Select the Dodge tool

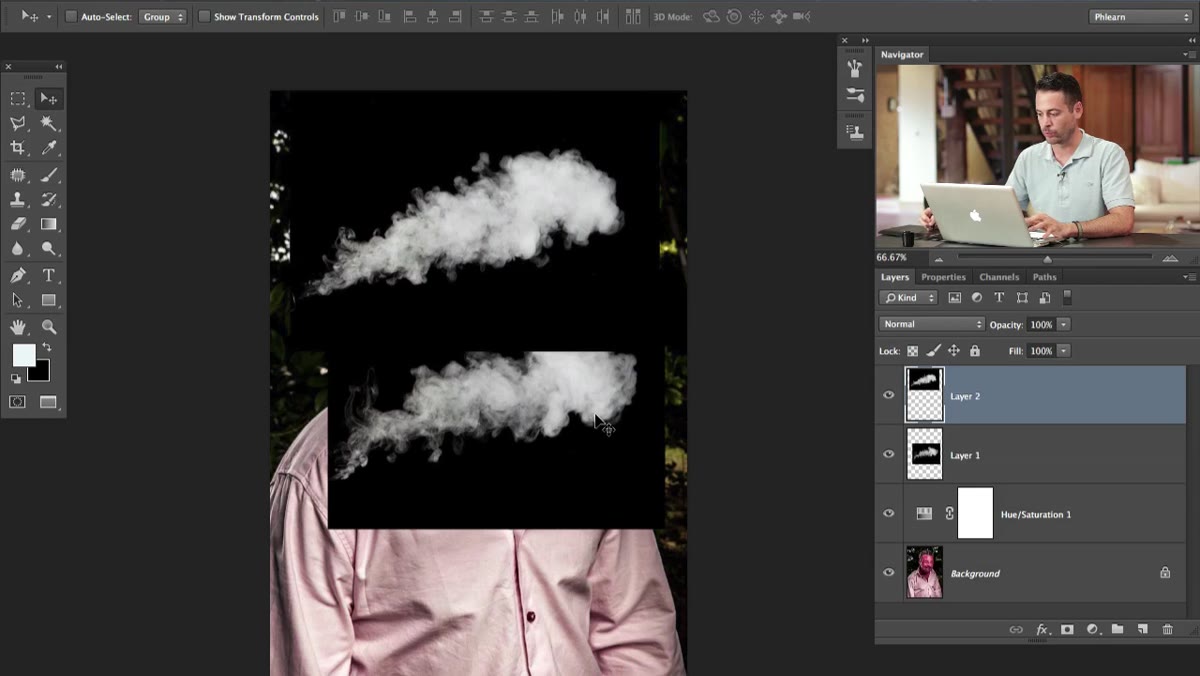[48, 249]
